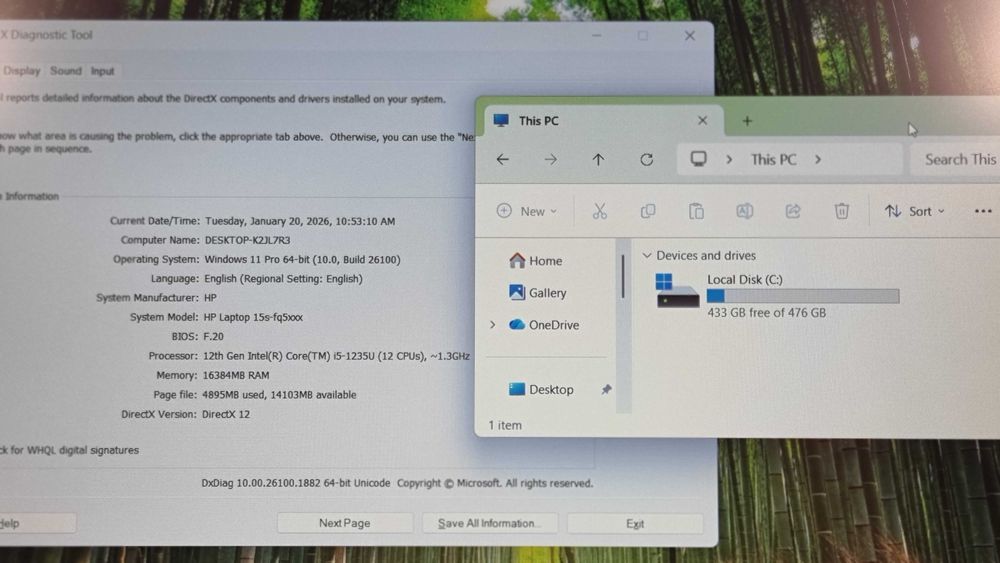Viewport: 1000px width, 563px height.
Task: Click Exit in DirectX Diagnostic Tool
Action: click(635, 523)
